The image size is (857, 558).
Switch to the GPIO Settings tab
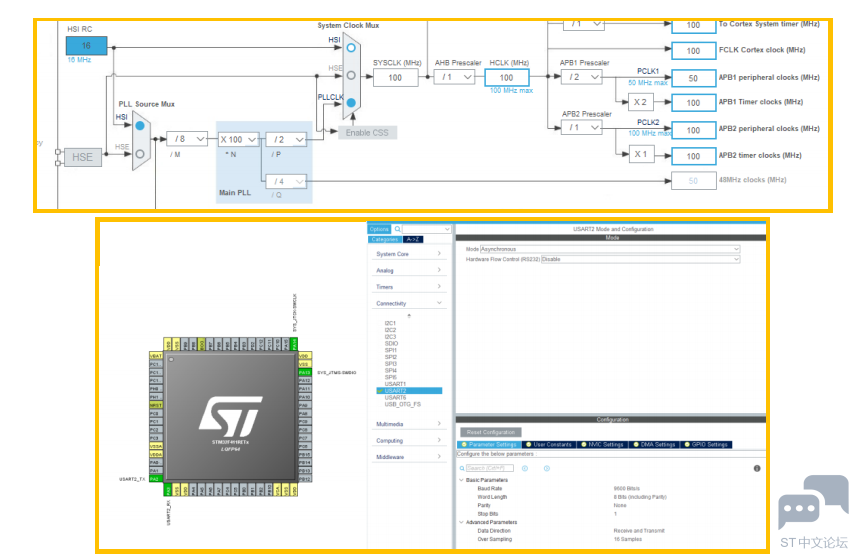point(706,445)
